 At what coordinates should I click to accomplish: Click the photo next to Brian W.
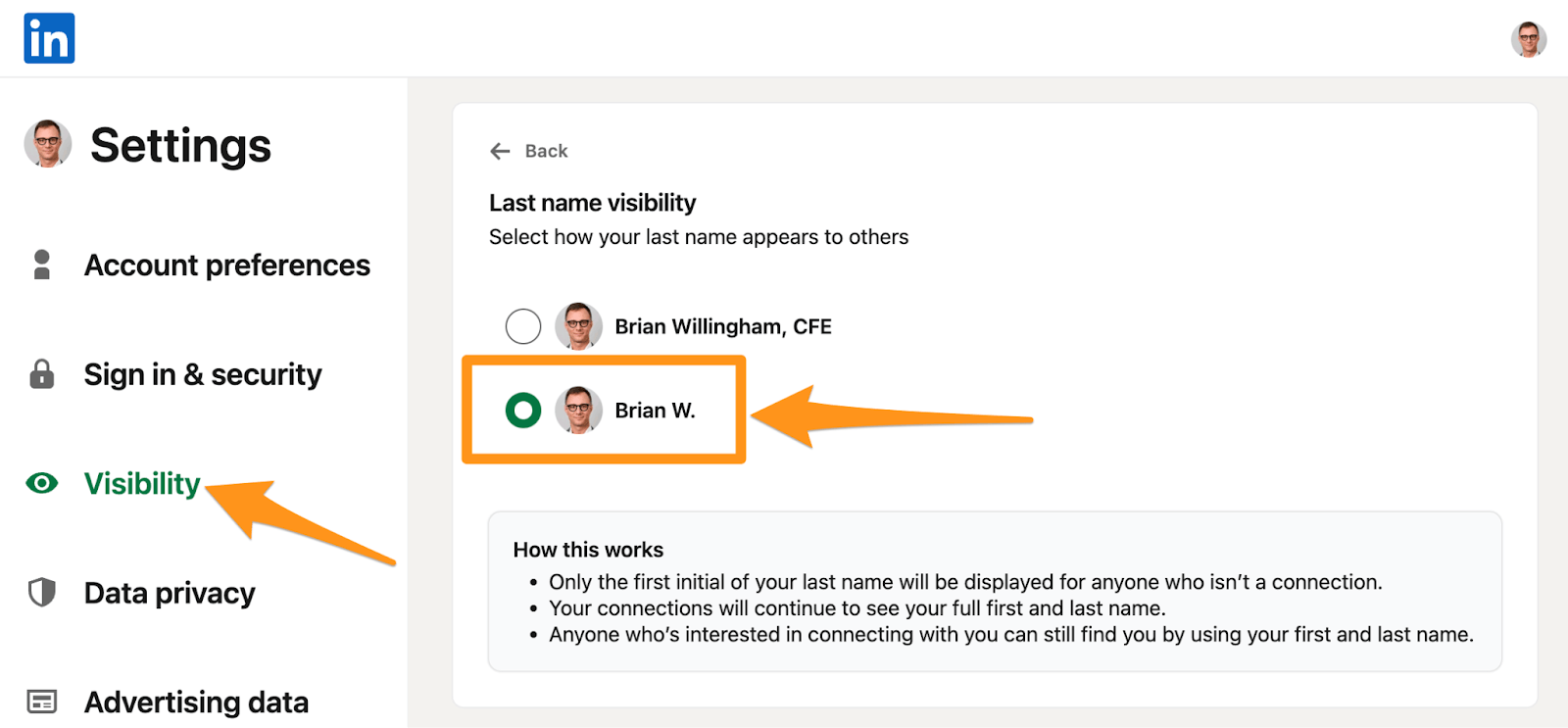[578, 410]
